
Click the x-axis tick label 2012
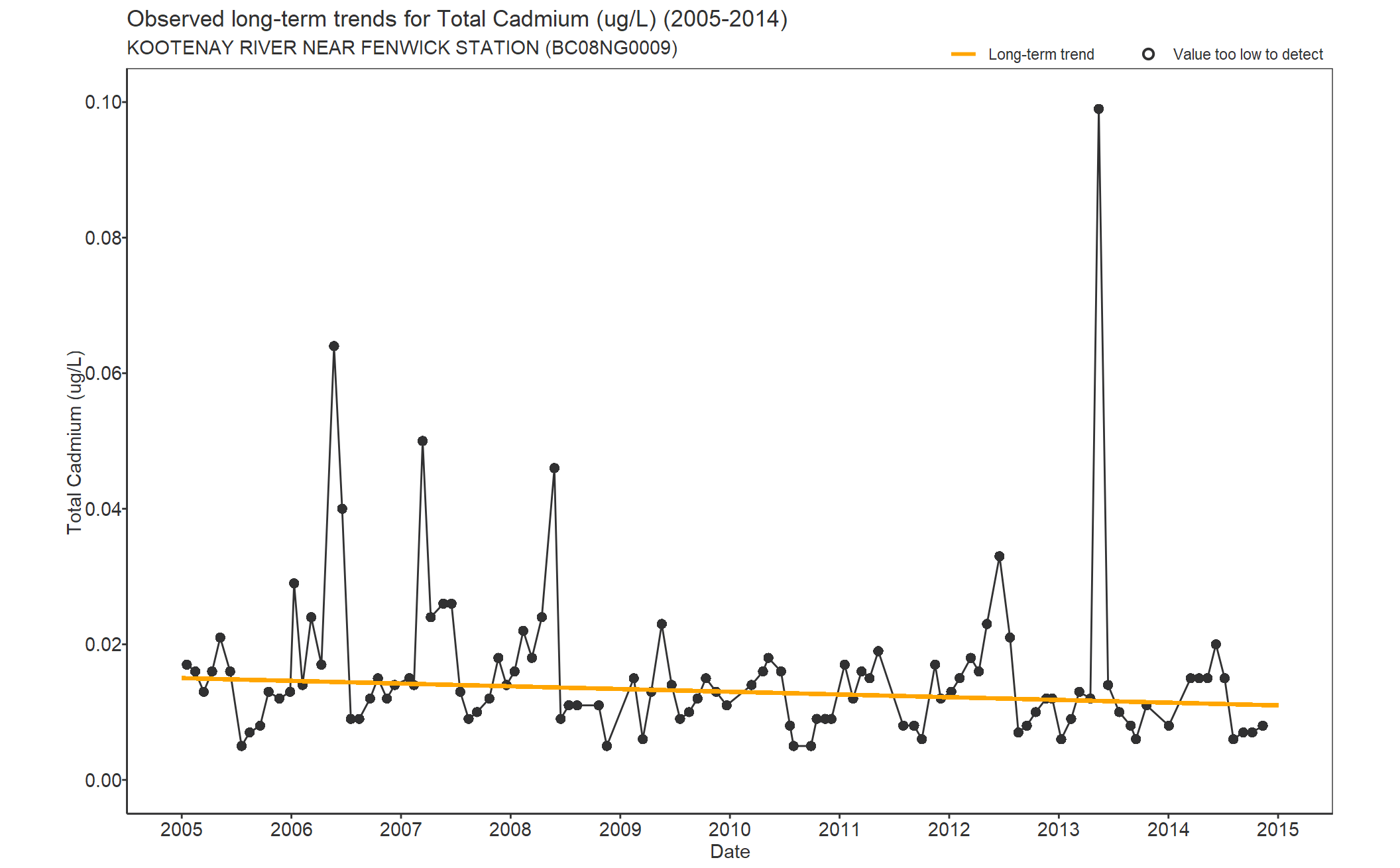coord(949,830)
